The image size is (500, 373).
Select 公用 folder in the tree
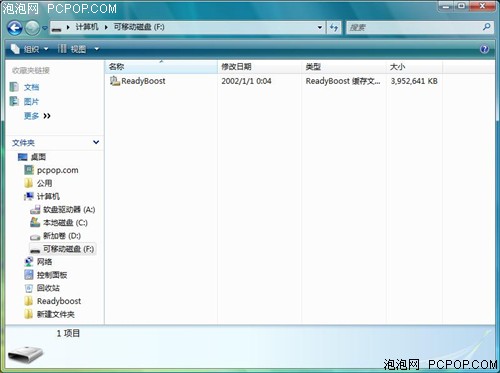click(x=44, y=183)
